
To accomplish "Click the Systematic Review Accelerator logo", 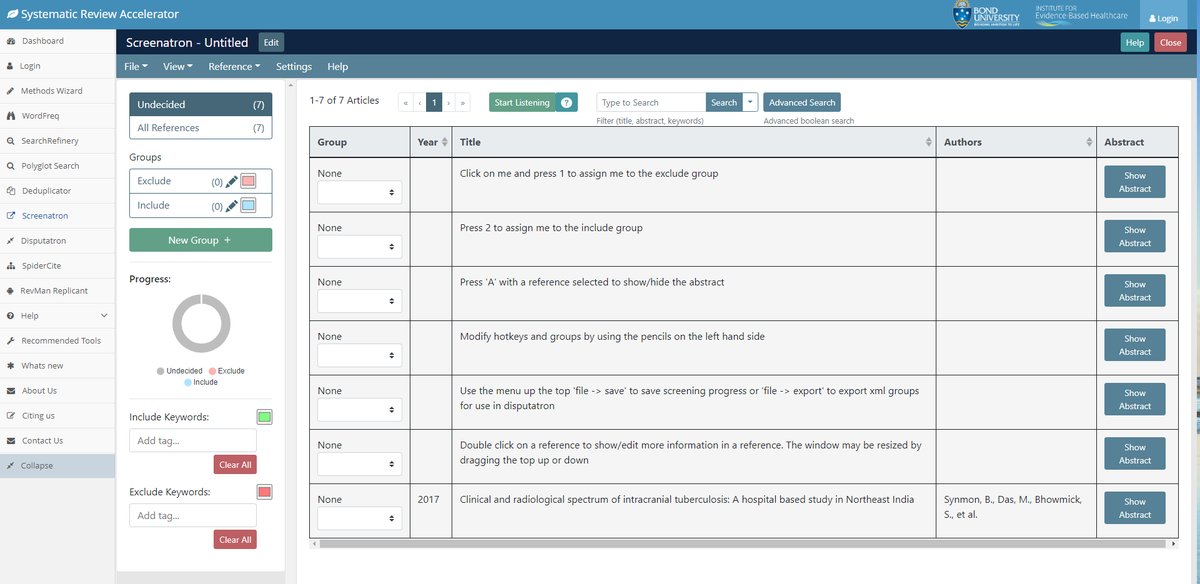I will point(93,14).
